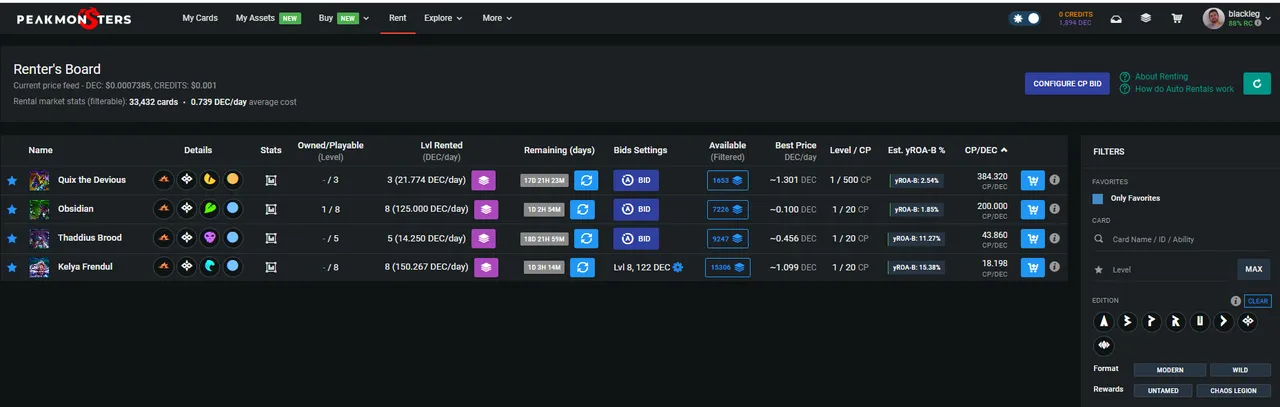Click the purple death skull icon for Thaddius Brood
This screenshot has height=407, width=1280.
point(209,238)
